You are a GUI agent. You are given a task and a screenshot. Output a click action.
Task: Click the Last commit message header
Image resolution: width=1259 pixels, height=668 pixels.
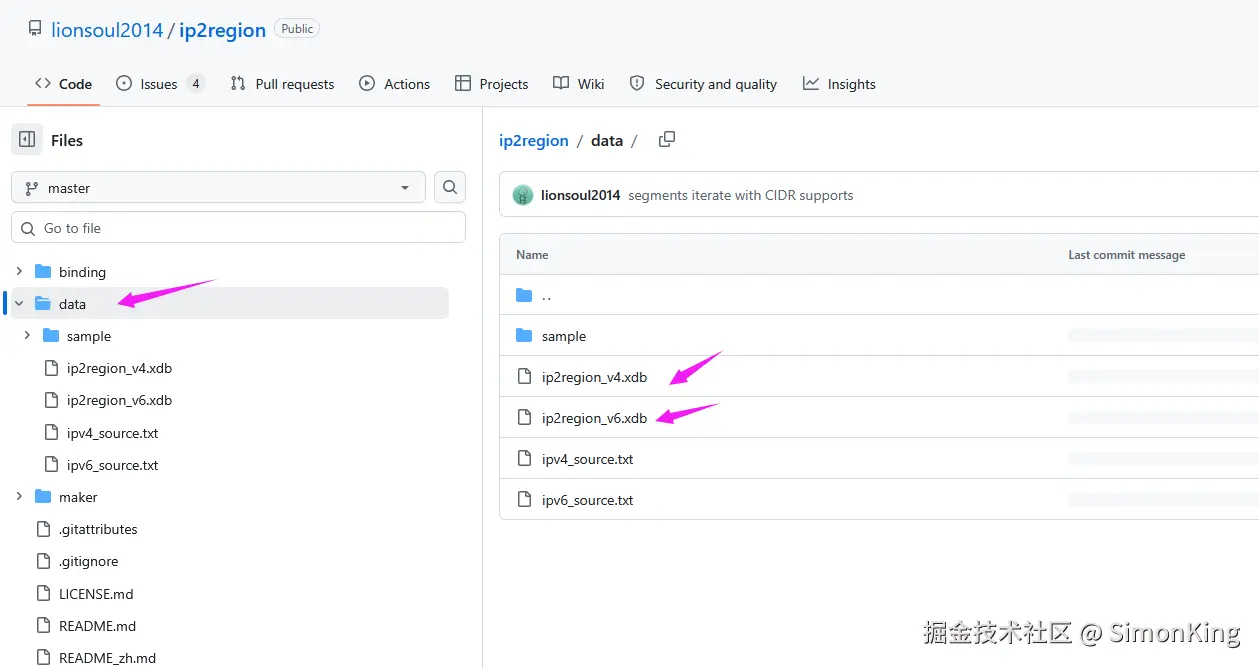coord(1127,255)
